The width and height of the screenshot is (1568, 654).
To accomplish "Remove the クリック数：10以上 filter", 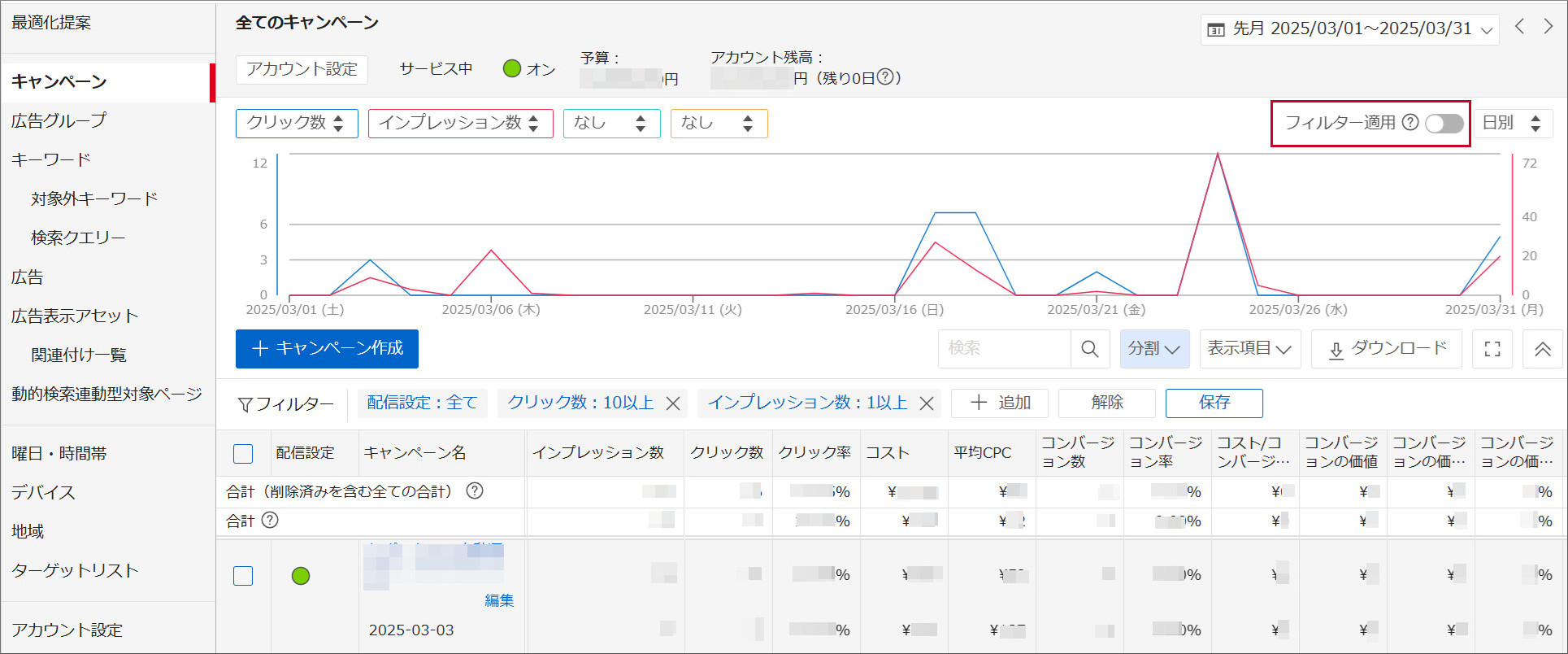I will [673, 403].
